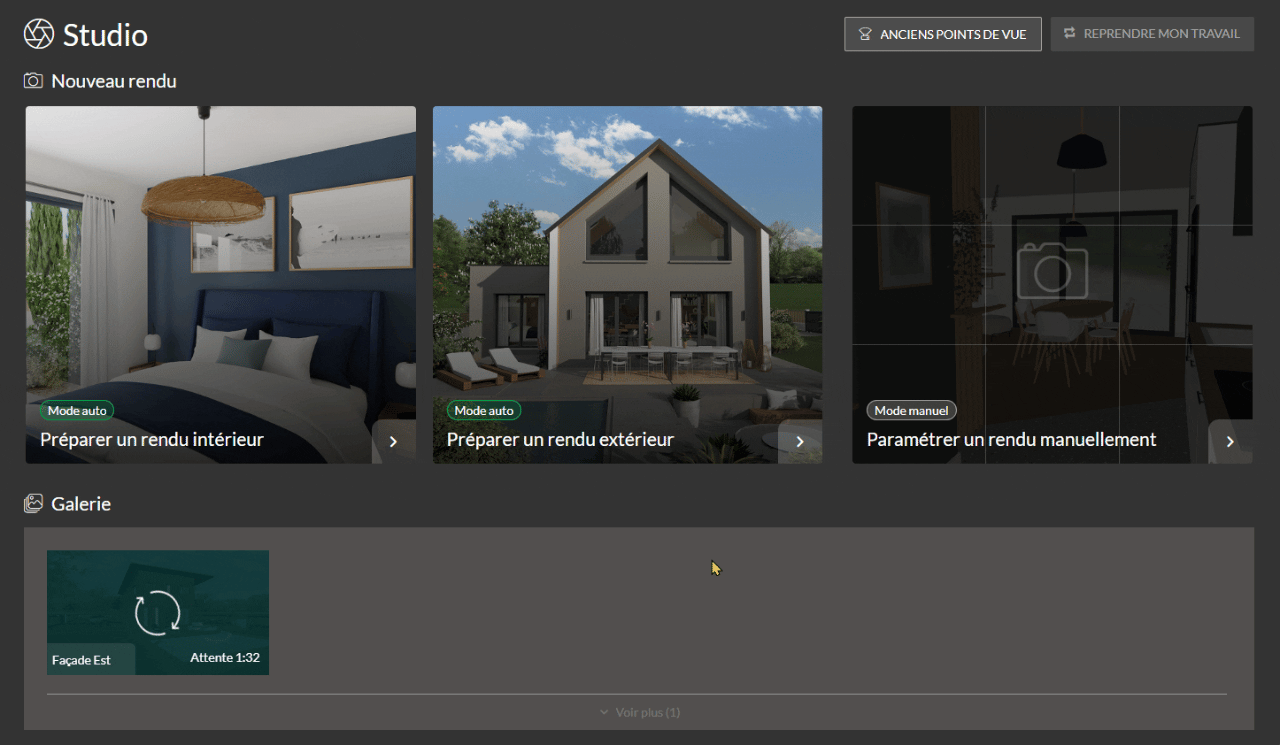The height and width of the screenshot is (745, 1280).
Task: Click the circular arrows loading icon on Façade Est
Action: (x=158, y=612)
